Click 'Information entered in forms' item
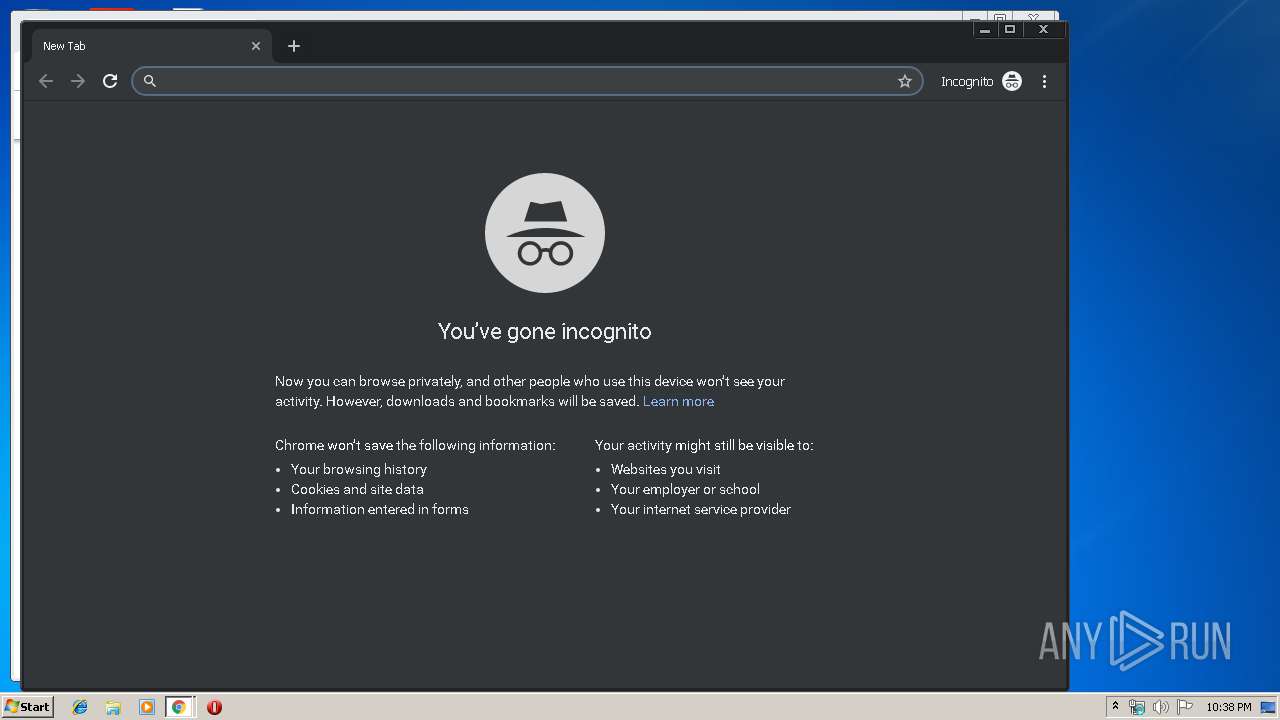1280x720 pixels. (x=380, y=509)
